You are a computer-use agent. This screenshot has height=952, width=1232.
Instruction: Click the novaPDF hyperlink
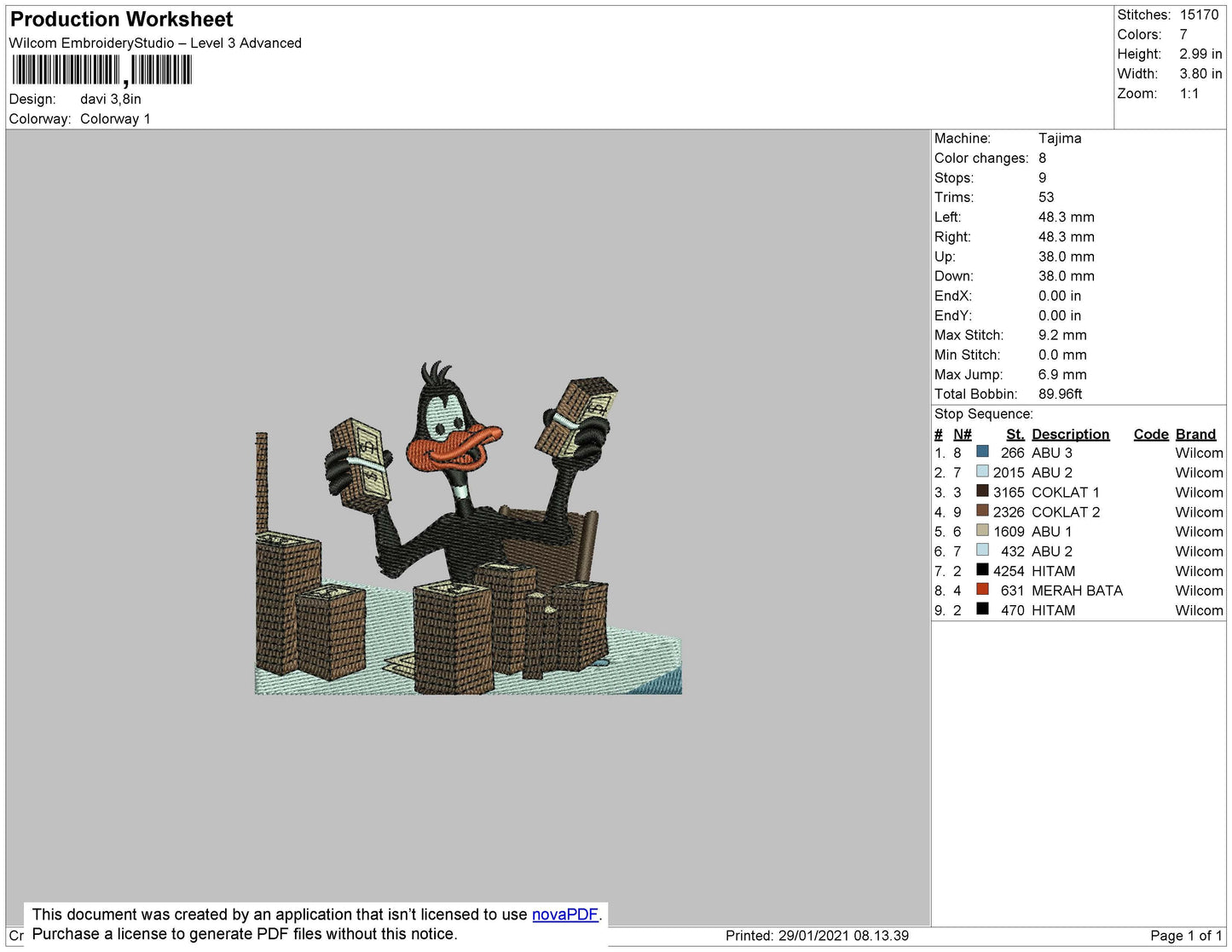click(565, 914)
